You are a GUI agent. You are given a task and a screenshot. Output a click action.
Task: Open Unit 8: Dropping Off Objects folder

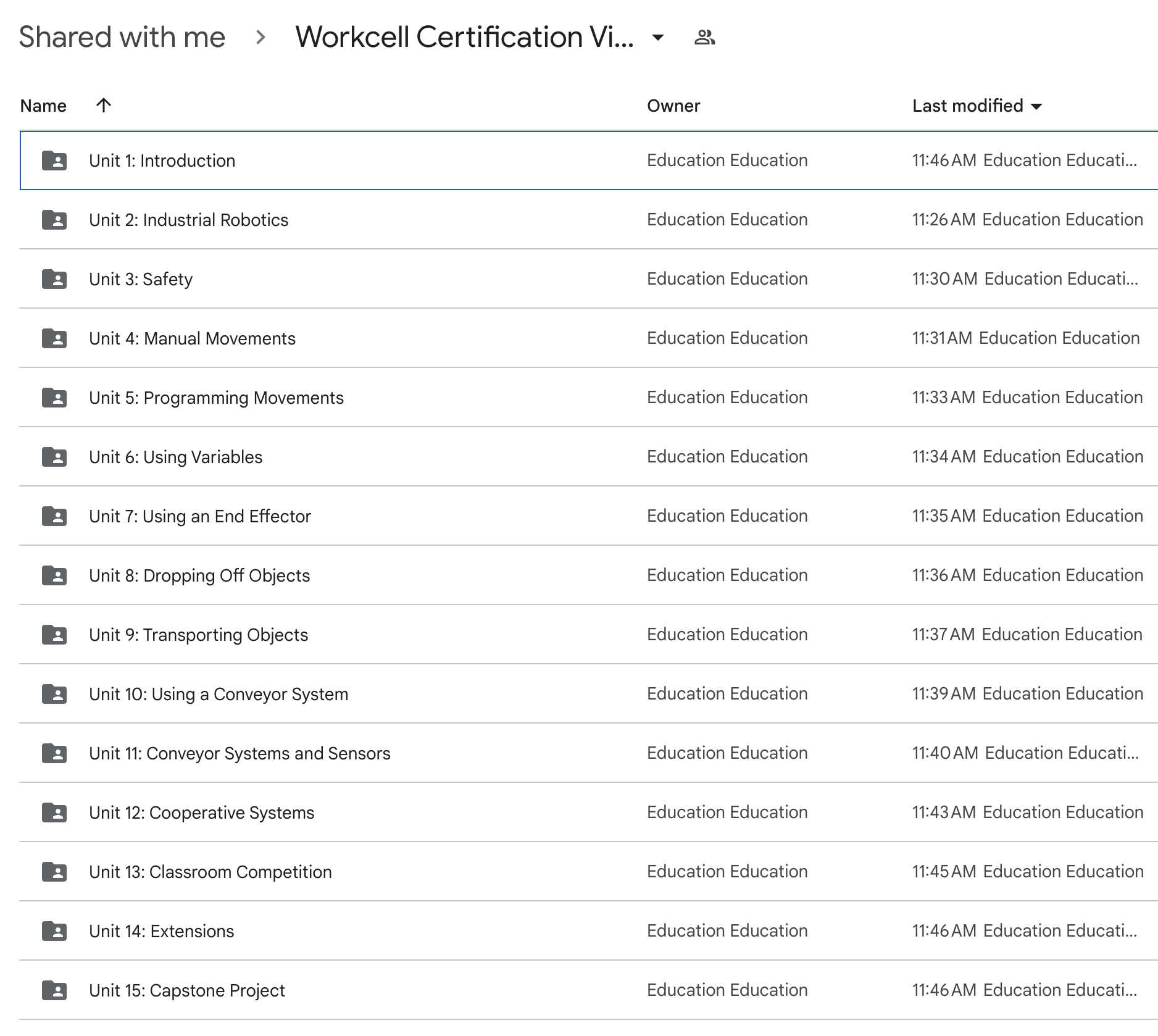click(x=199, y=575)
